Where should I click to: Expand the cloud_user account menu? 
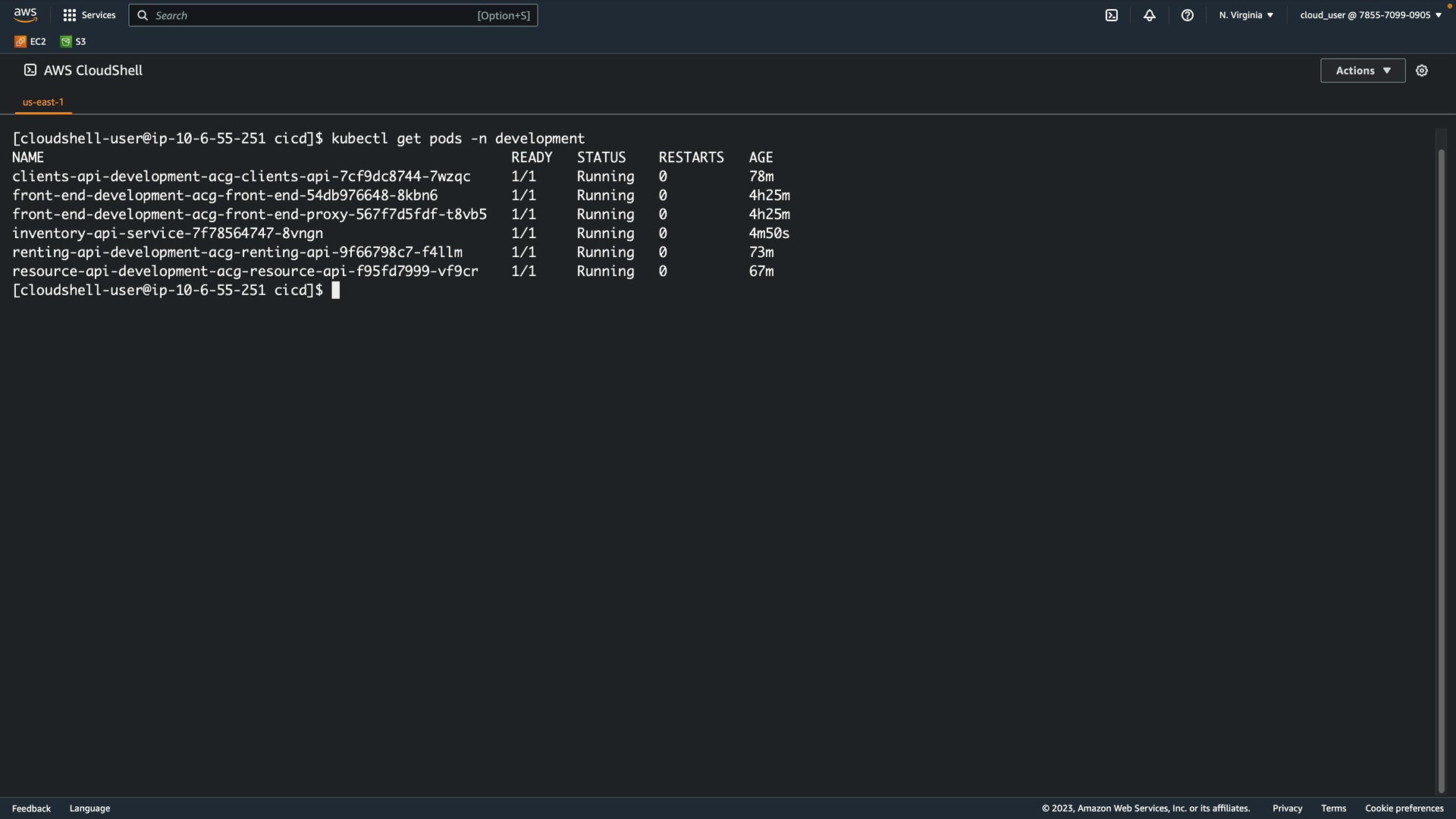1370,15
